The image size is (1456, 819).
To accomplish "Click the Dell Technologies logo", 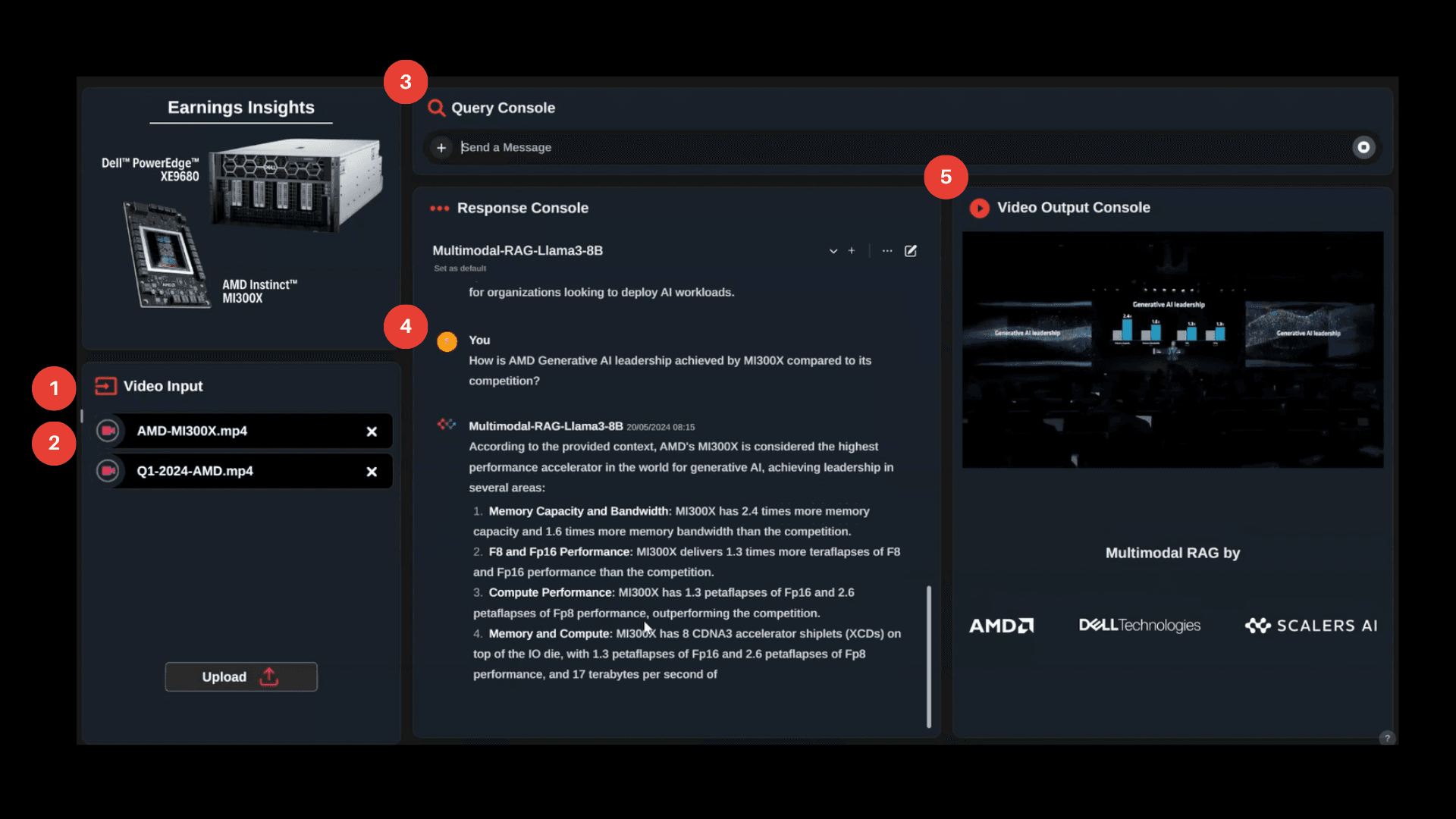I will pos(1140,625).
